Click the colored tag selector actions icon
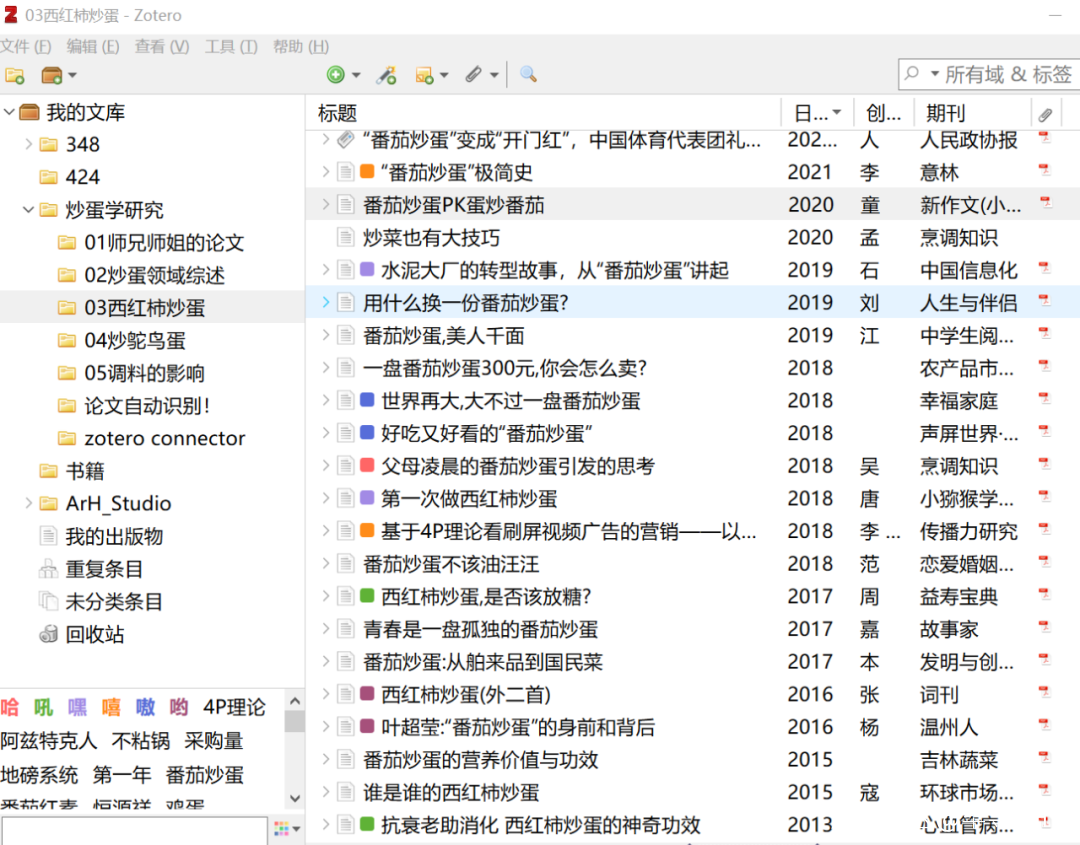1080x845 pixels. tap(287, 828)
